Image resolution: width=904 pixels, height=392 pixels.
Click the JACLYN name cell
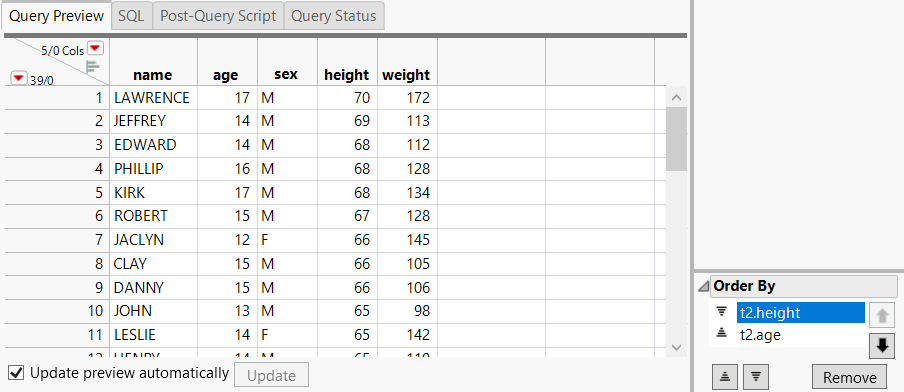click(153, 239)
